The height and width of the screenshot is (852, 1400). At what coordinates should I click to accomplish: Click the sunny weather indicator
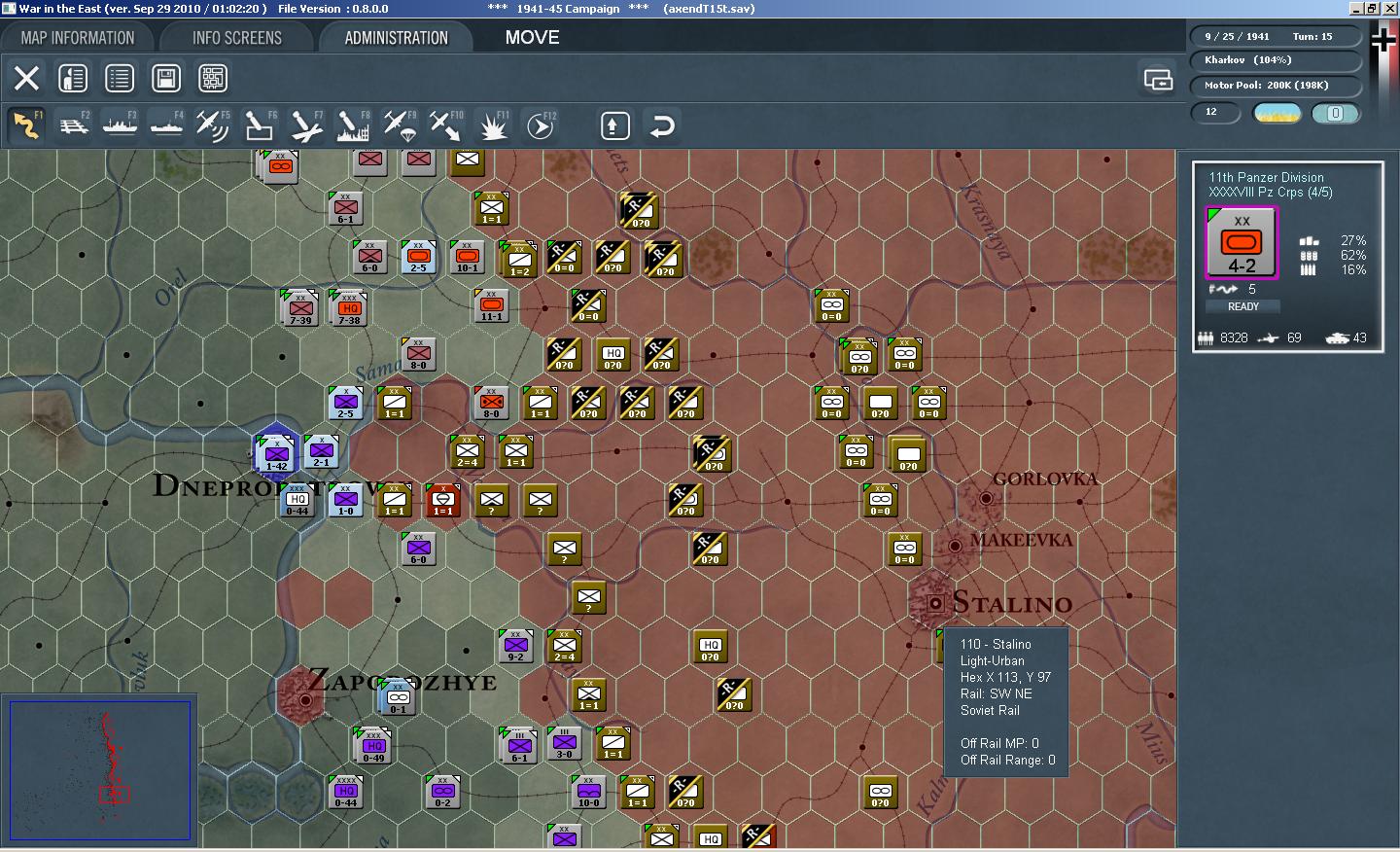(x=1277, y=113)
